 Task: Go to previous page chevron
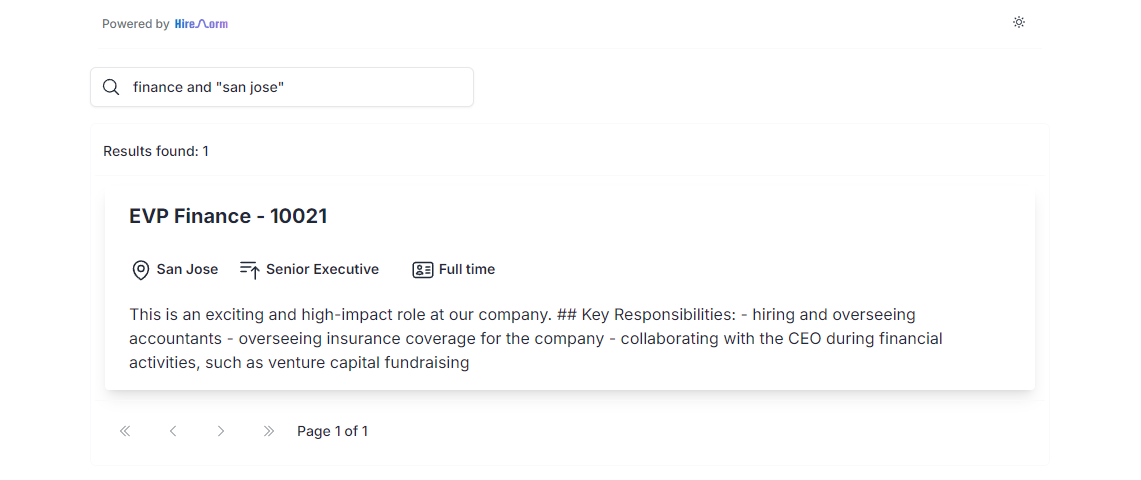173,431
